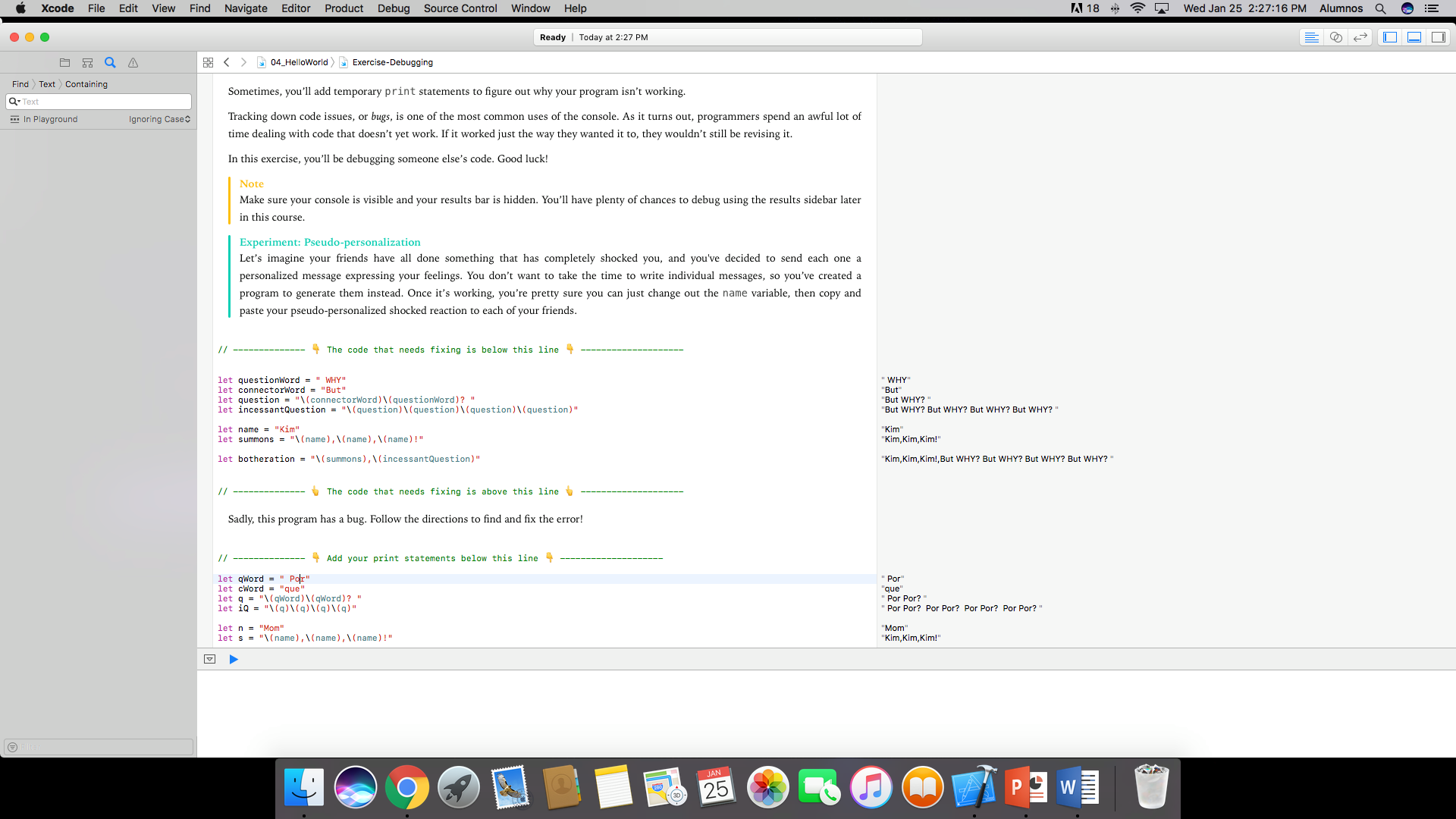This screenshot has height=819, width=1456.
Task: Open the Project navigator folder icon
Action: [x=64, y=62]
